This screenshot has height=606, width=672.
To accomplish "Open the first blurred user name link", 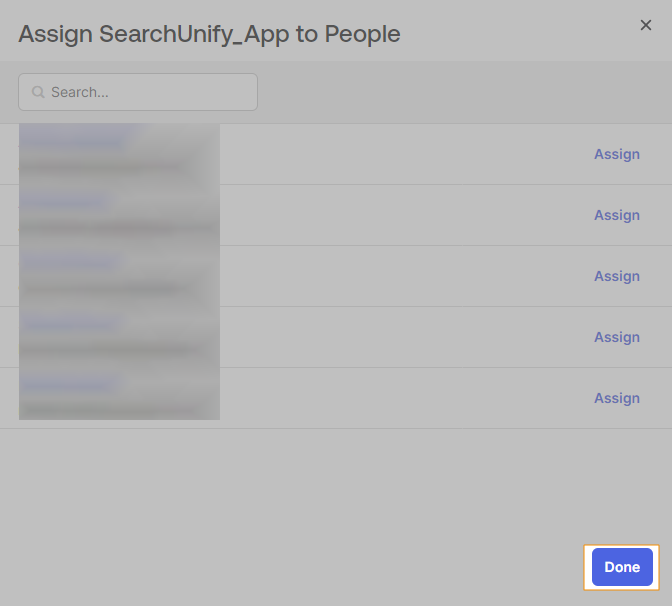I will click(x=74, y=141).
